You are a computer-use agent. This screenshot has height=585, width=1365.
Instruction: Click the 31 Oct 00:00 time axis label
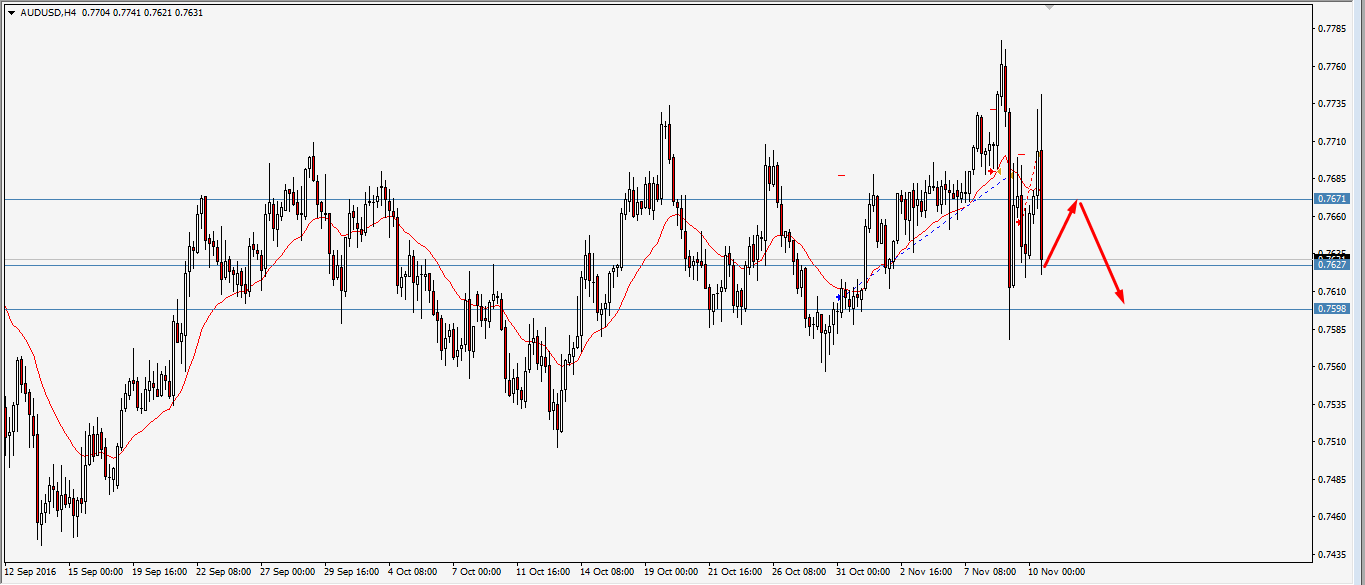864,573
